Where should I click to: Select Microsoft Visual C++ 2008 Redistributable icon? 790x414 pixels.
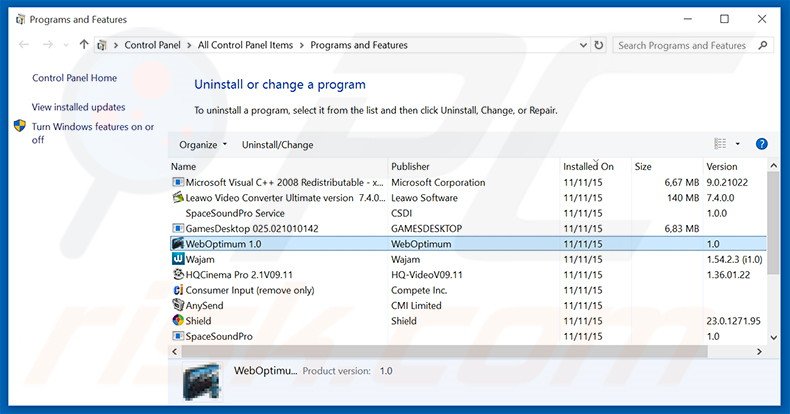tap(178, 182)
